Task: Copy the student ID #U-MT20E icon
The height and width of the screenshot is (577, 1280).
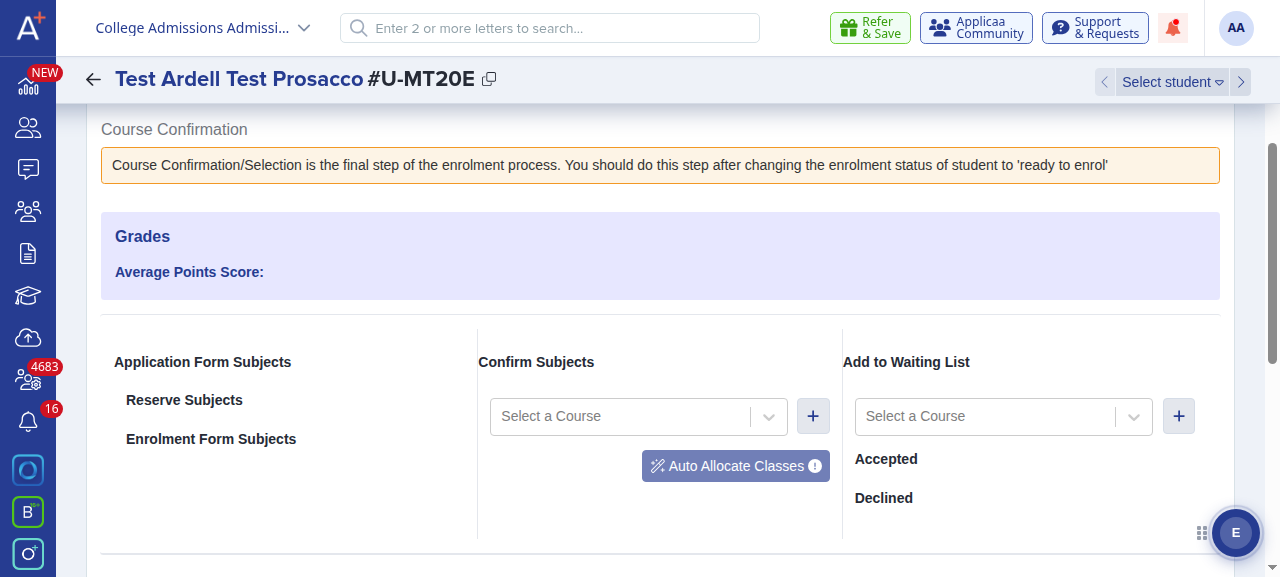Action: (489, 79)
